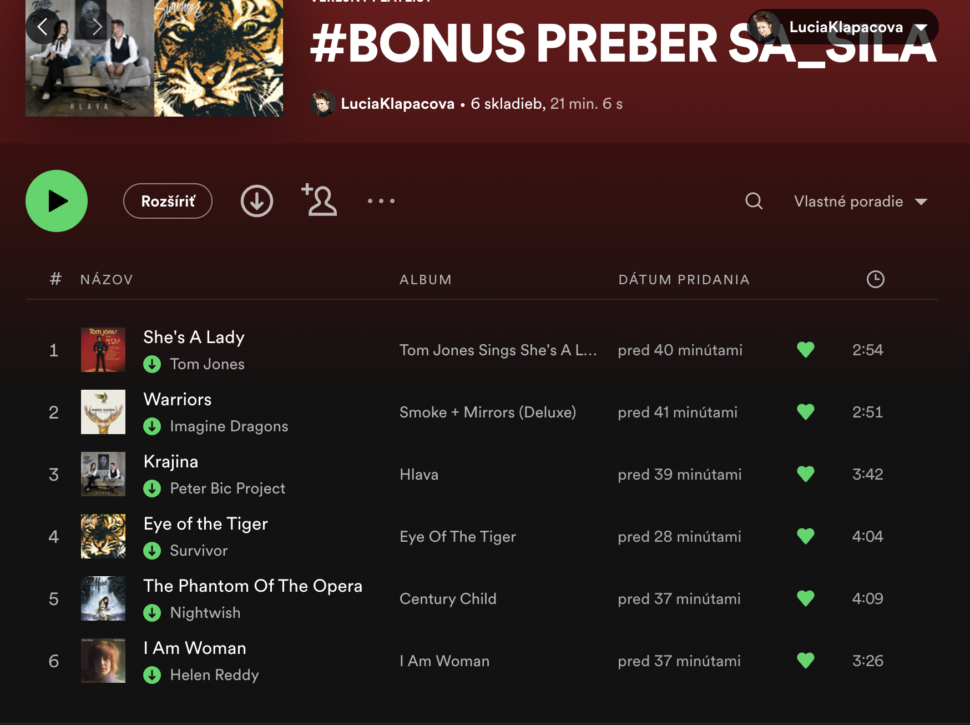This screenshot has height=725, width=970.
Task: Remove like from I Am Woman
Action: pos(805,661)
